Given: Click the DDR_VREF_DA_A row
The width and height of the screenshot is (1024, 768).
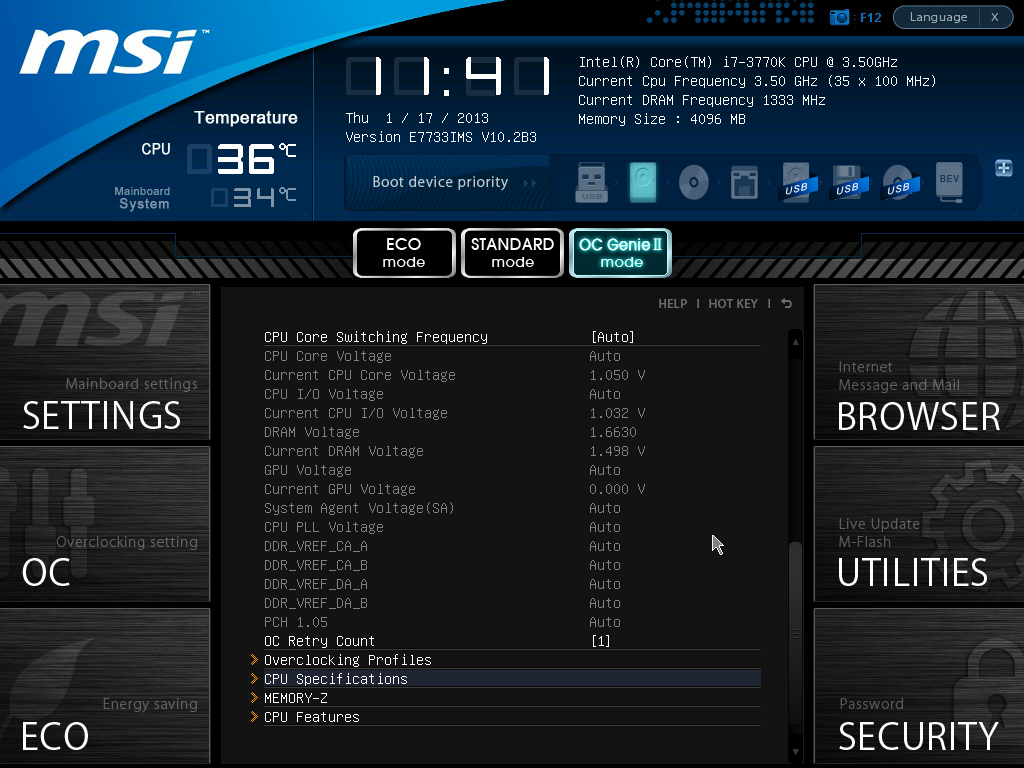Looking at the screenshot, I should point(512,583).
